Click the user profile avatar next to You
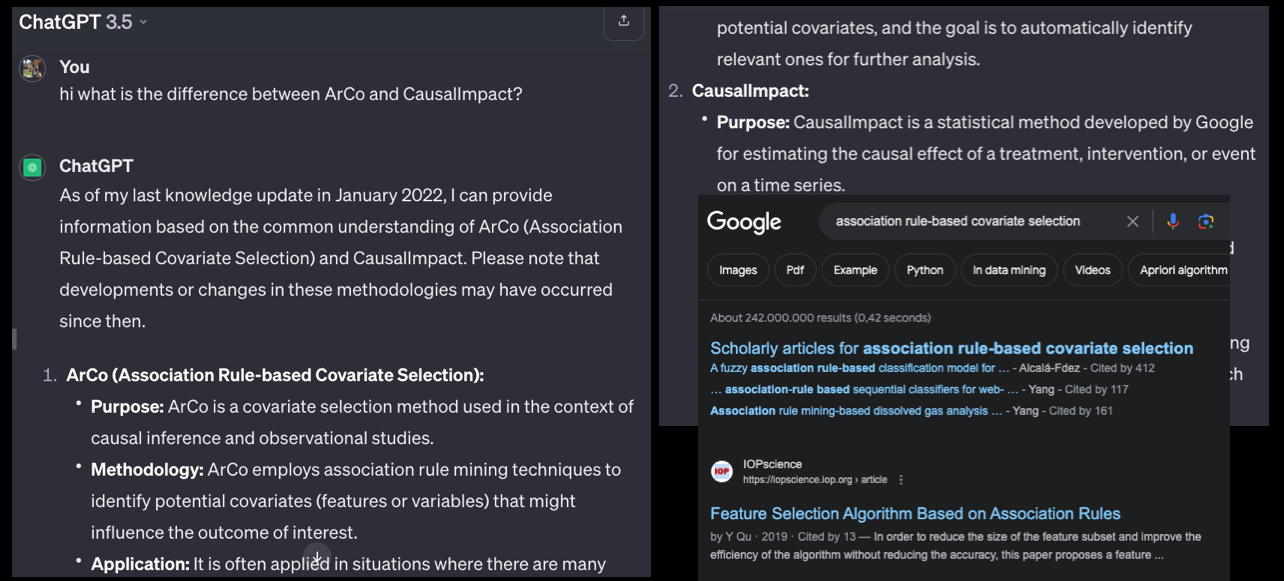This screenshot has height=581, width=1284. click(33, 68)
